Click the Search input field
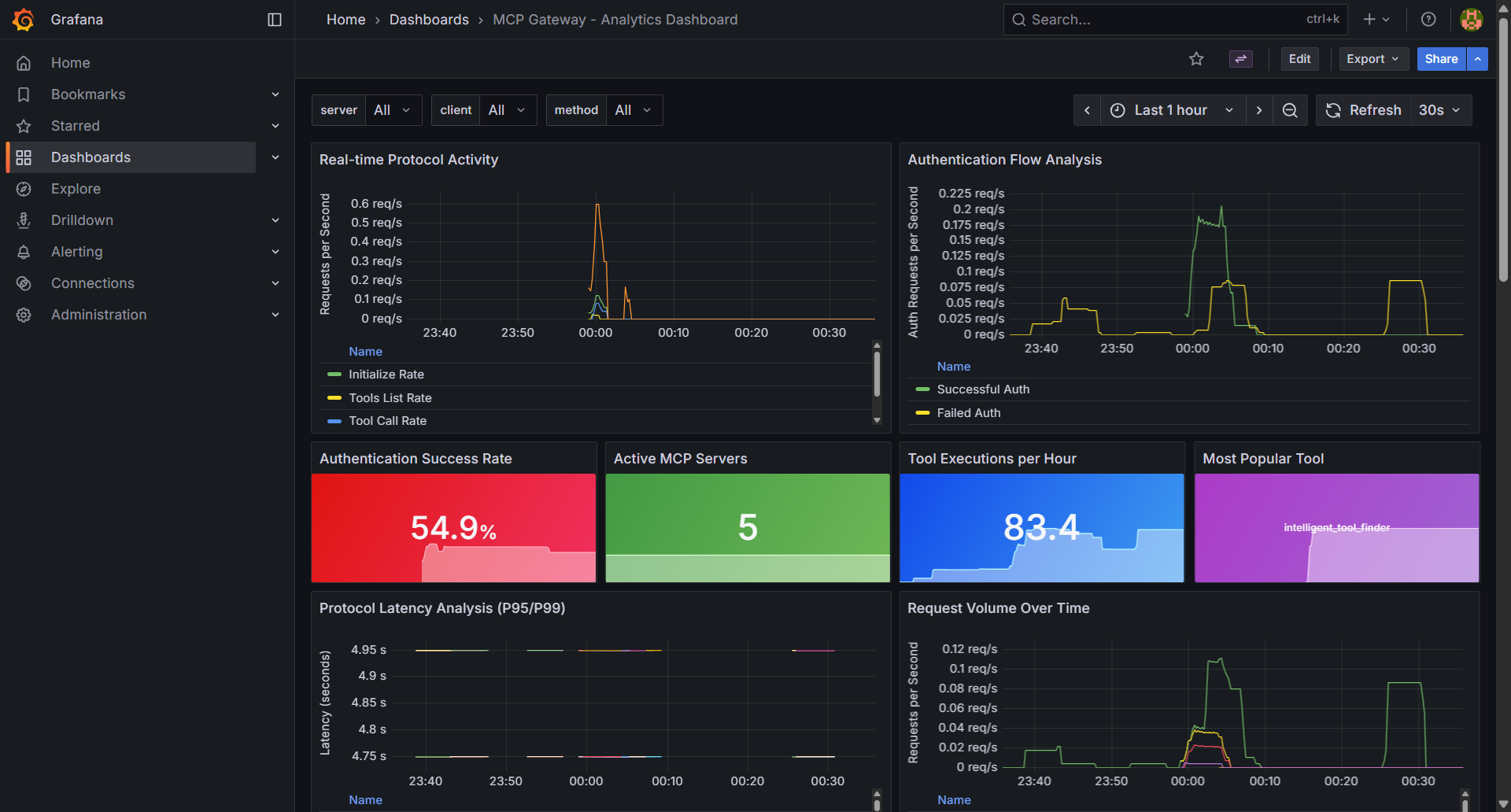1511x812 pixels. click(1141, 19)
